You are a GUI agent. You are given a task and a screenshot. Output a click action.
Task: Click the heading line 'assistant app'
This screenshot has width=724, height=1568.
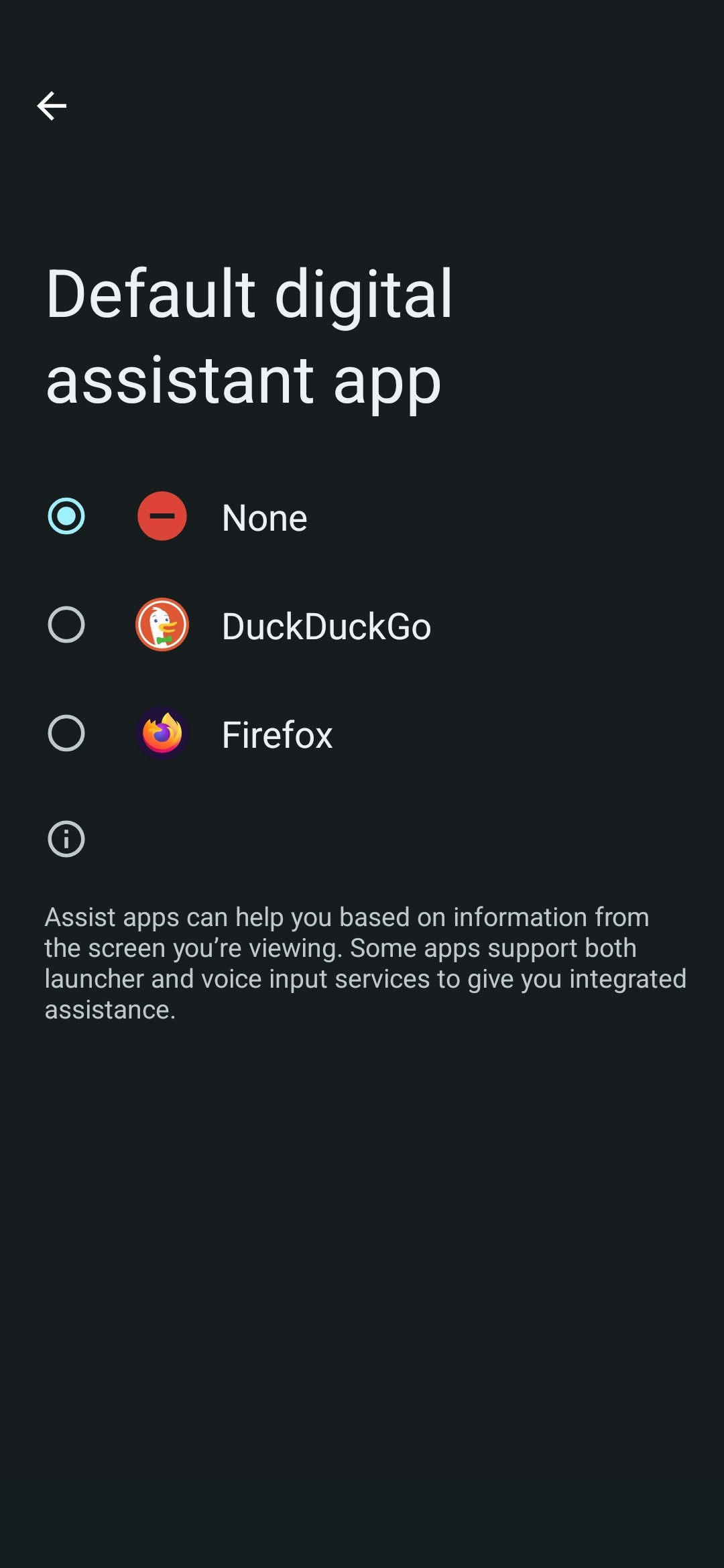(243, 381)
